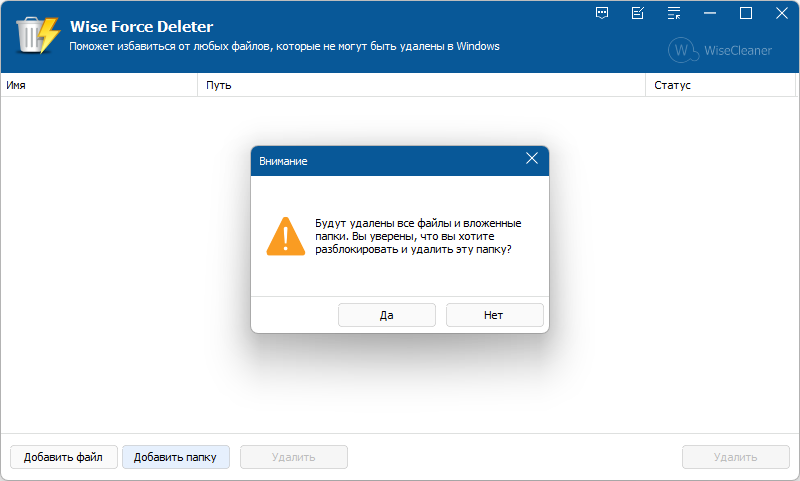Open the menu list icon in title bar
The height and width of the screenshot is (481, 800).
pos(674,13)
